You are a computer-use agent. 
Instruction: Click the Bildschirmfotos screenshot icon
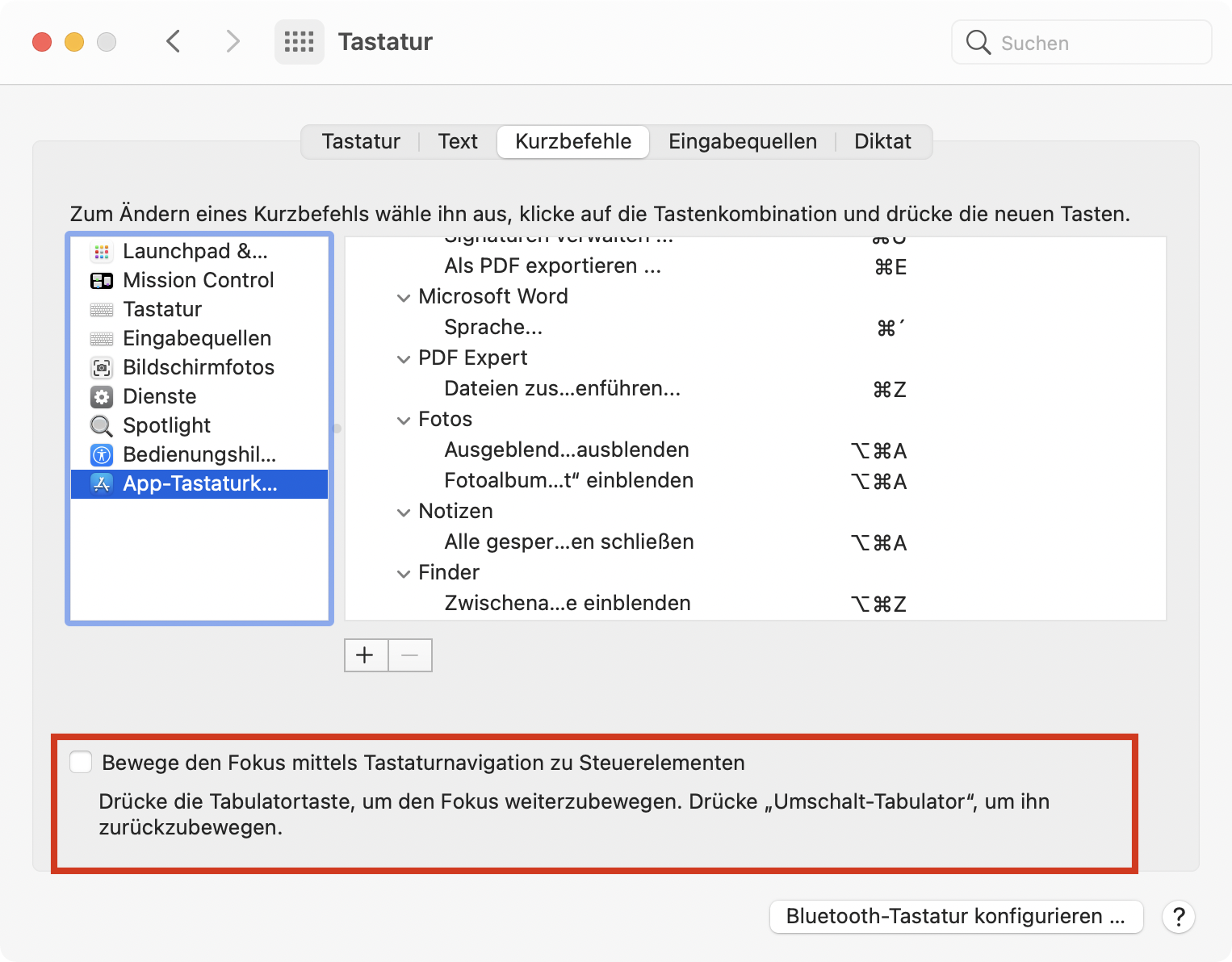[x=102, y=368]
